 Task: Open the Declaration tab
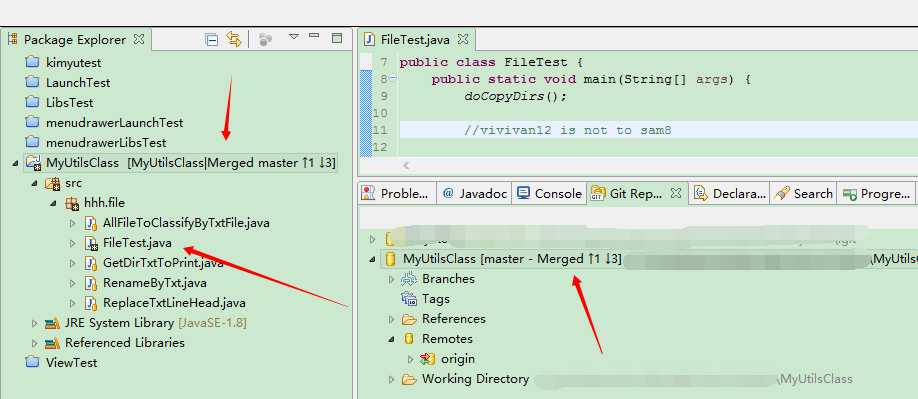[729, 193]
